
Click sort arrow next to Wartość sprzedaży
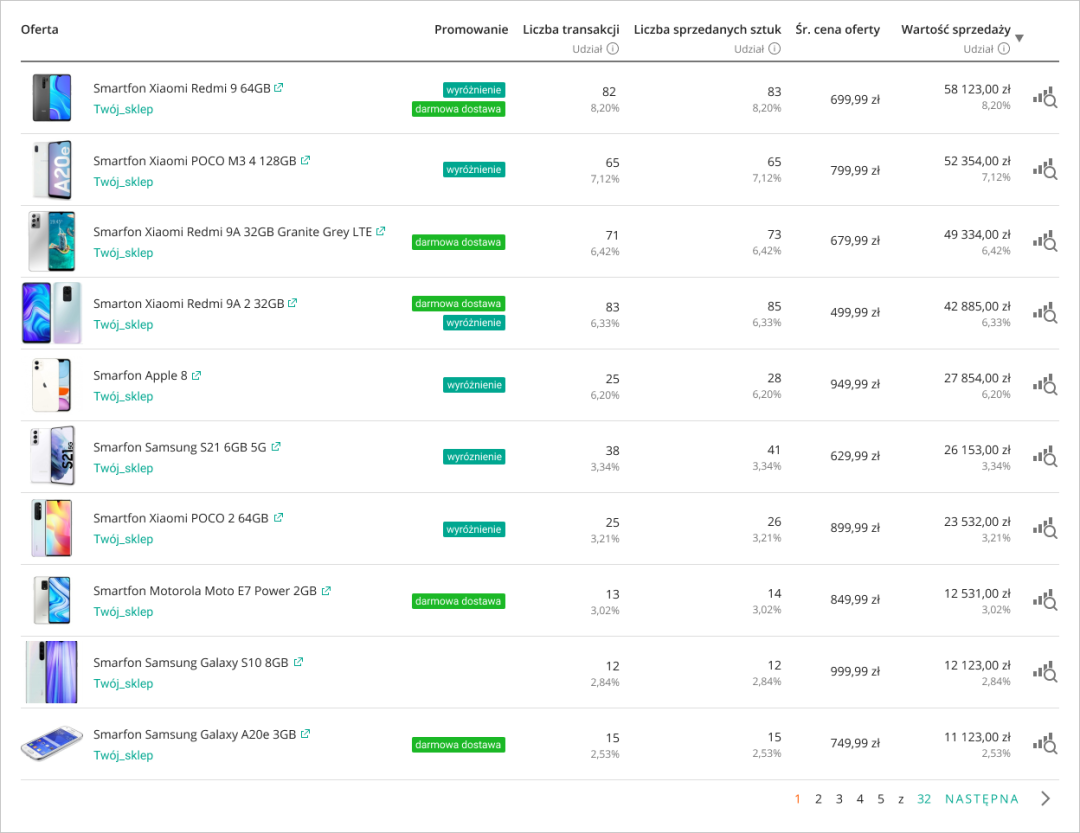pyautogui.click(x=1019, y=39)
